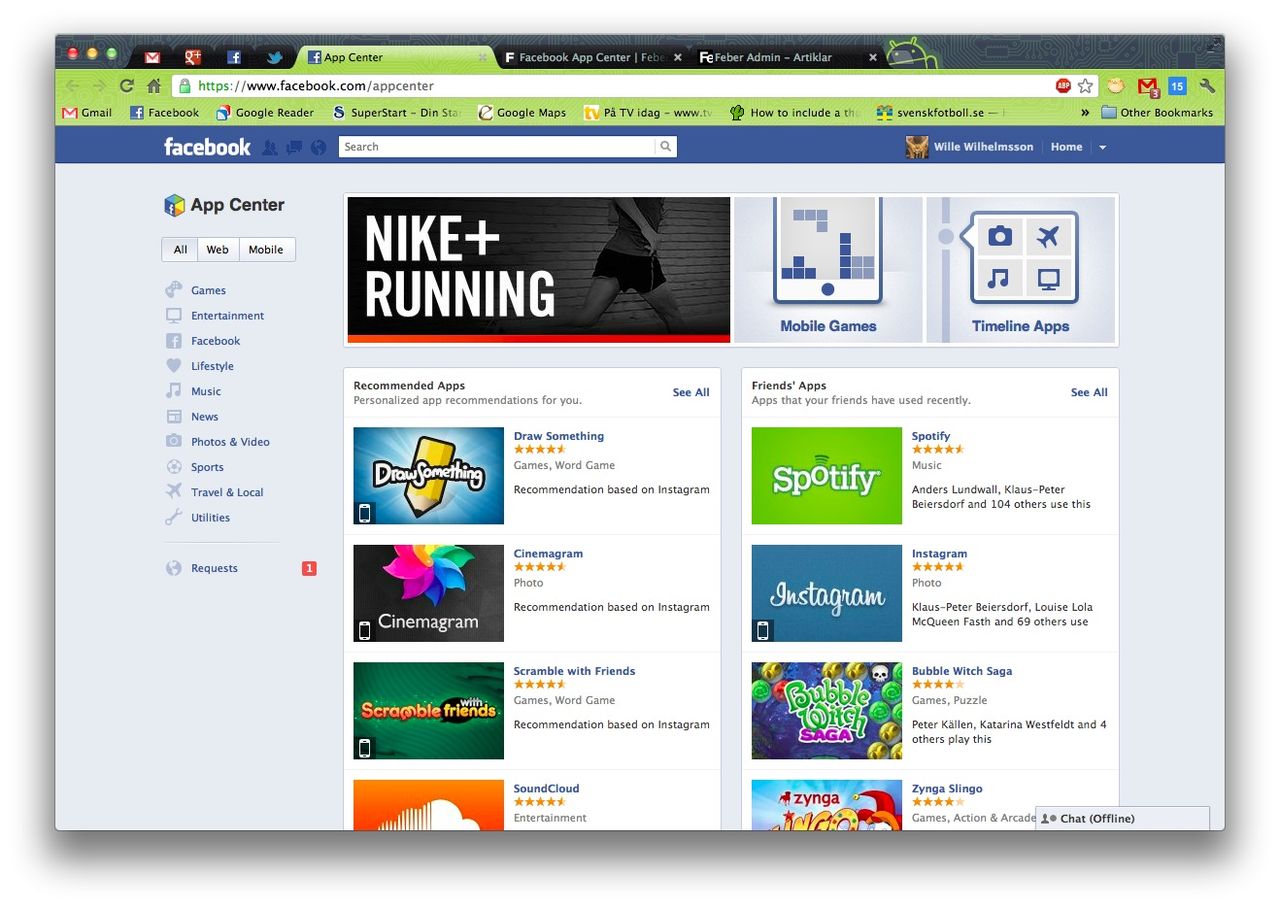Go to Facebook Home
This screenshot has width=1280, height=907.
[x=1066, y=147]
